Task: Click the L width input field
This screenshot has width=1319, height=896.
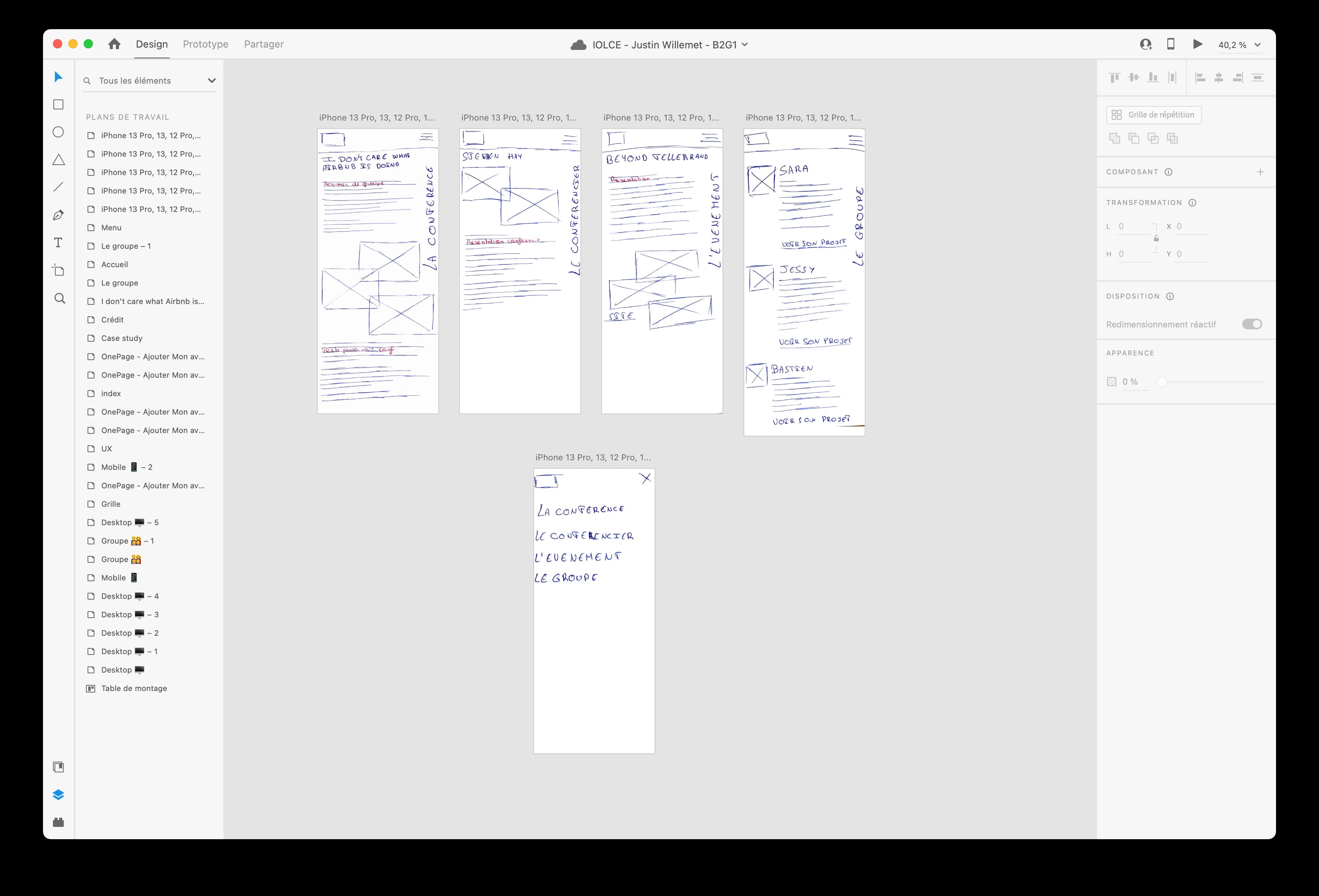Action: coord(1134,226)
